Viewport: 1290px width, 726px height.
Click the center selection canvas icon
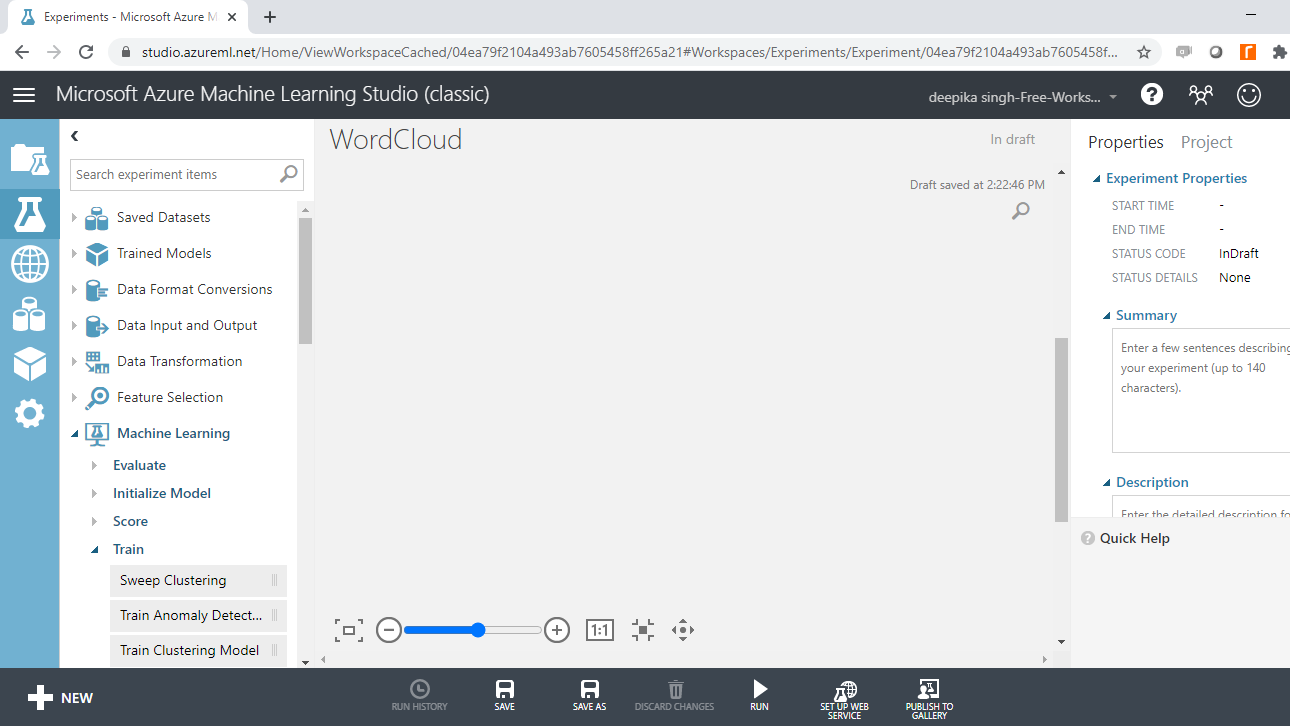pos(643,630)
